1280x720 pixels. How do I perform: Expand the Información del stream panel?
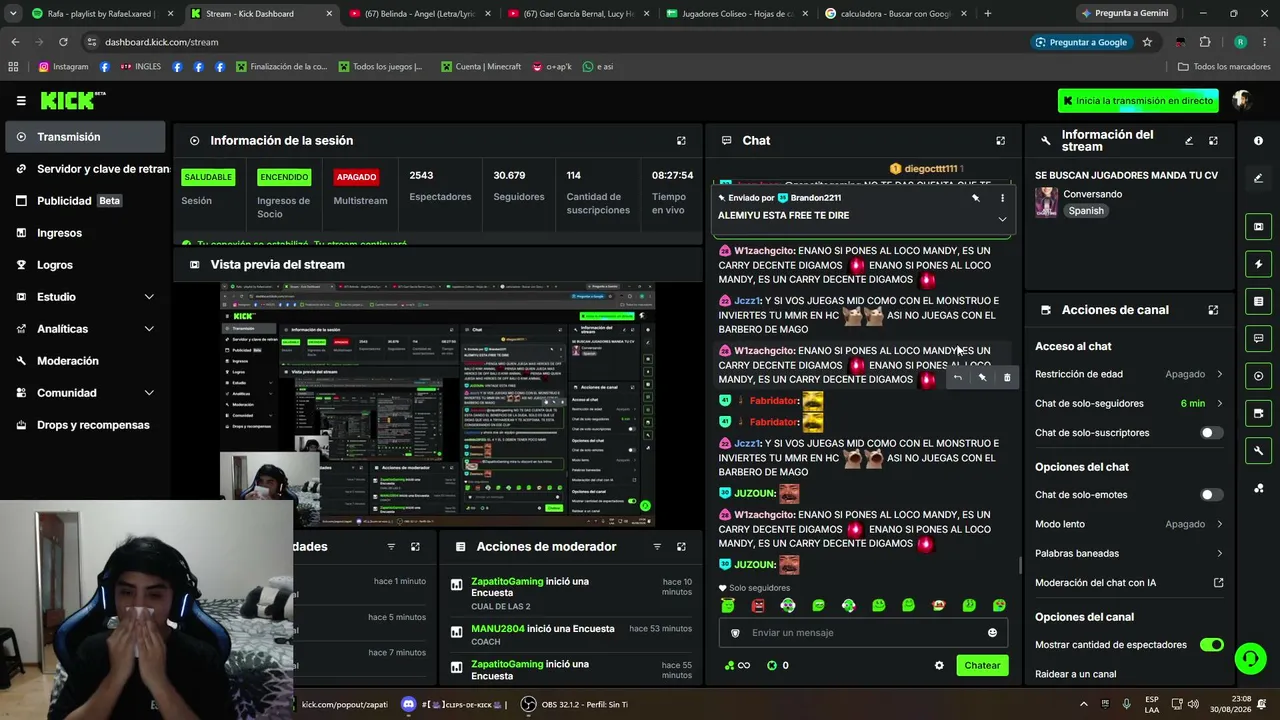click(x=1213, y=141)
